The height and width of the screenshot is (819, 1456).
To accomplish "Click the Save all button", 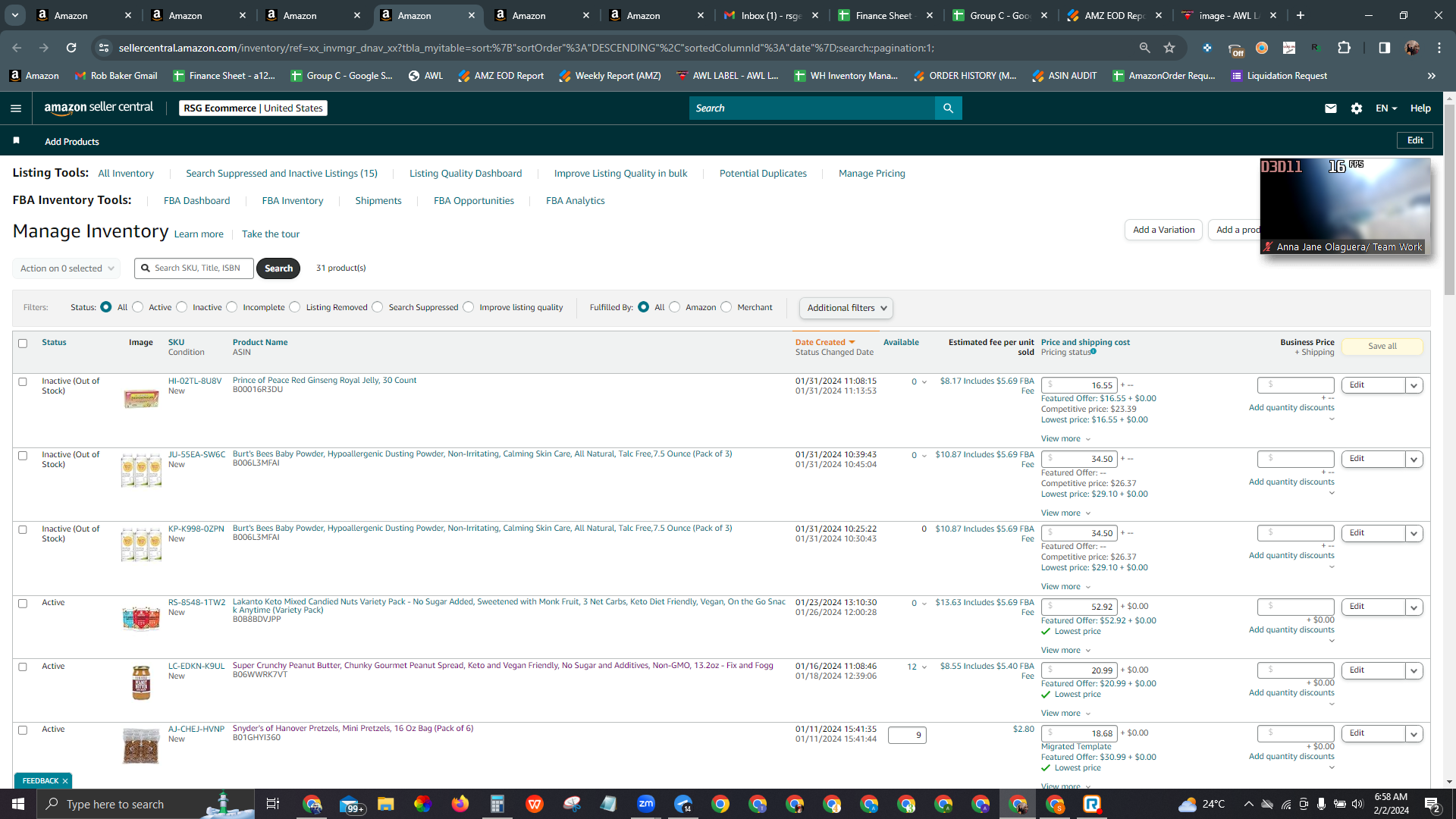I will tap(1382, 347).
